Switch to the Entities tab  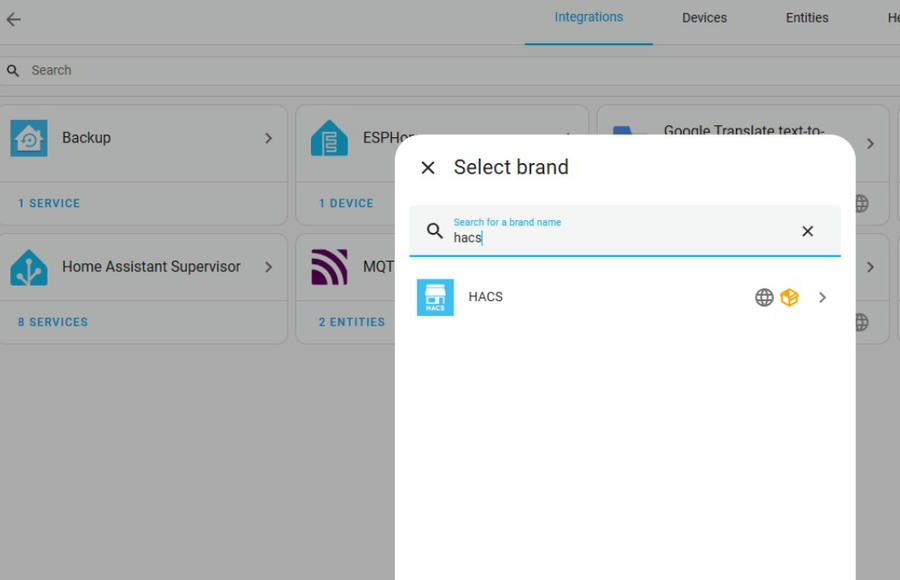806,18
